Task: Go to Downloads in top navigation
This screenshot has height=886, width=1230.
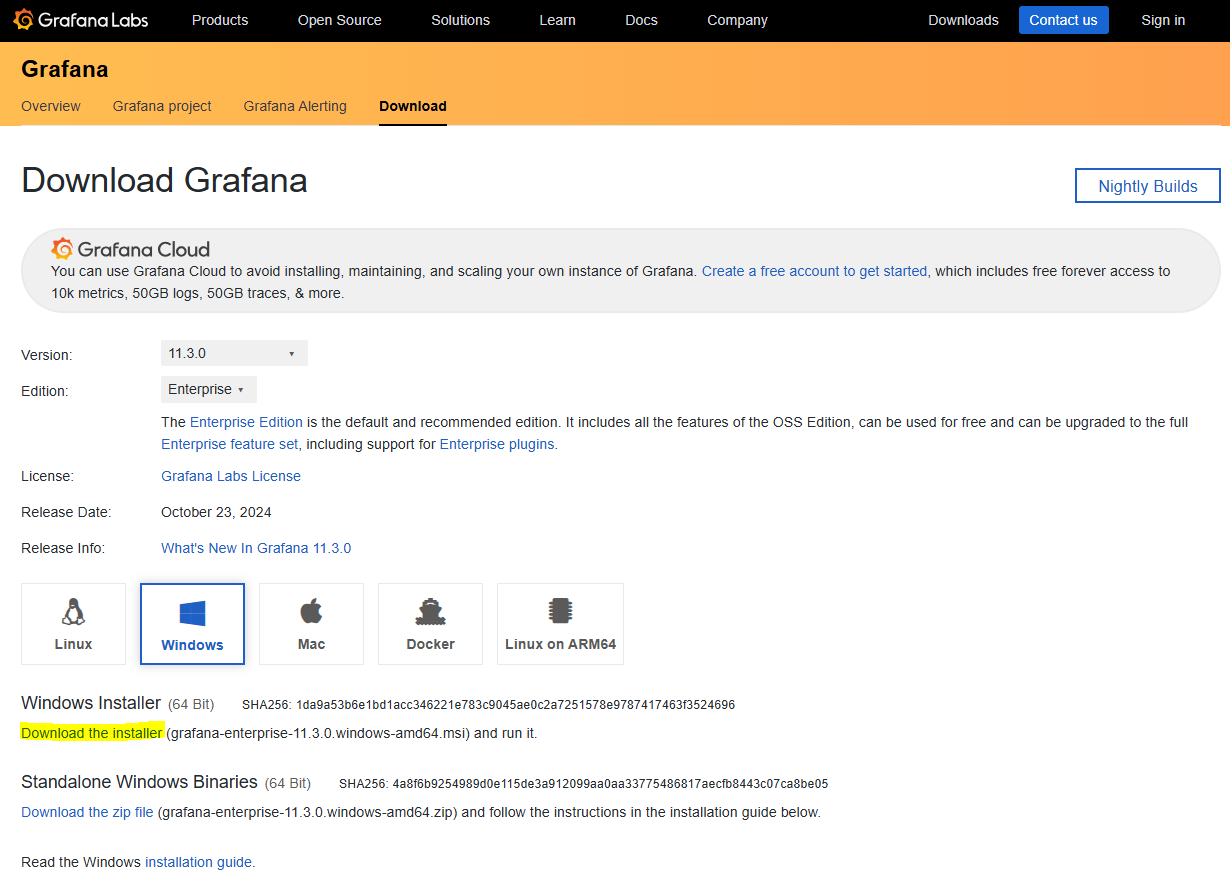Action: (x=963, y=20)
